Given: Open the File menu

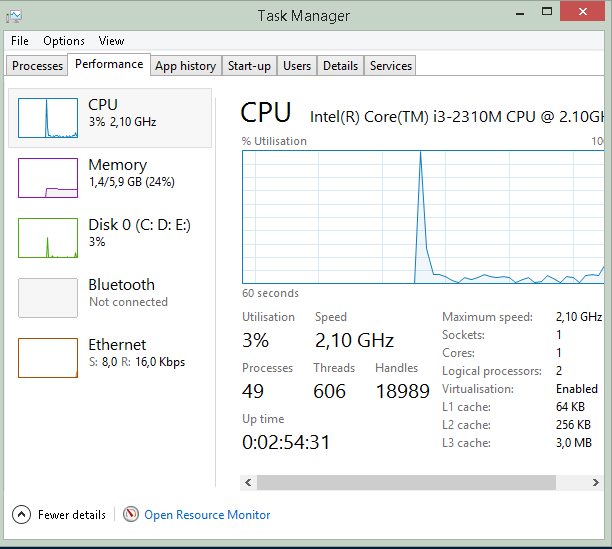Looking at the screenshot, I should click(20, 41).
